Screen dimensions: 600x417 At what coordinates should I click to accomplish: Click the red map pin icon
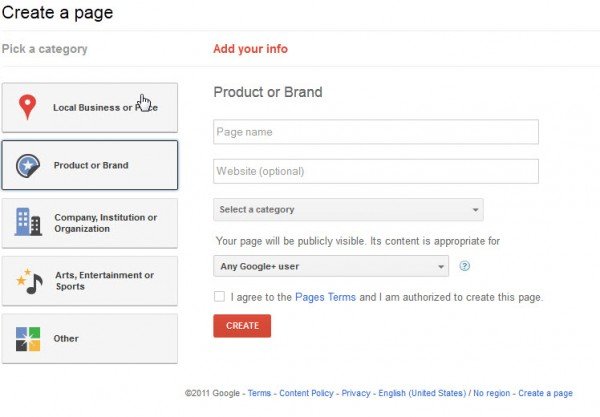[28, 107]
